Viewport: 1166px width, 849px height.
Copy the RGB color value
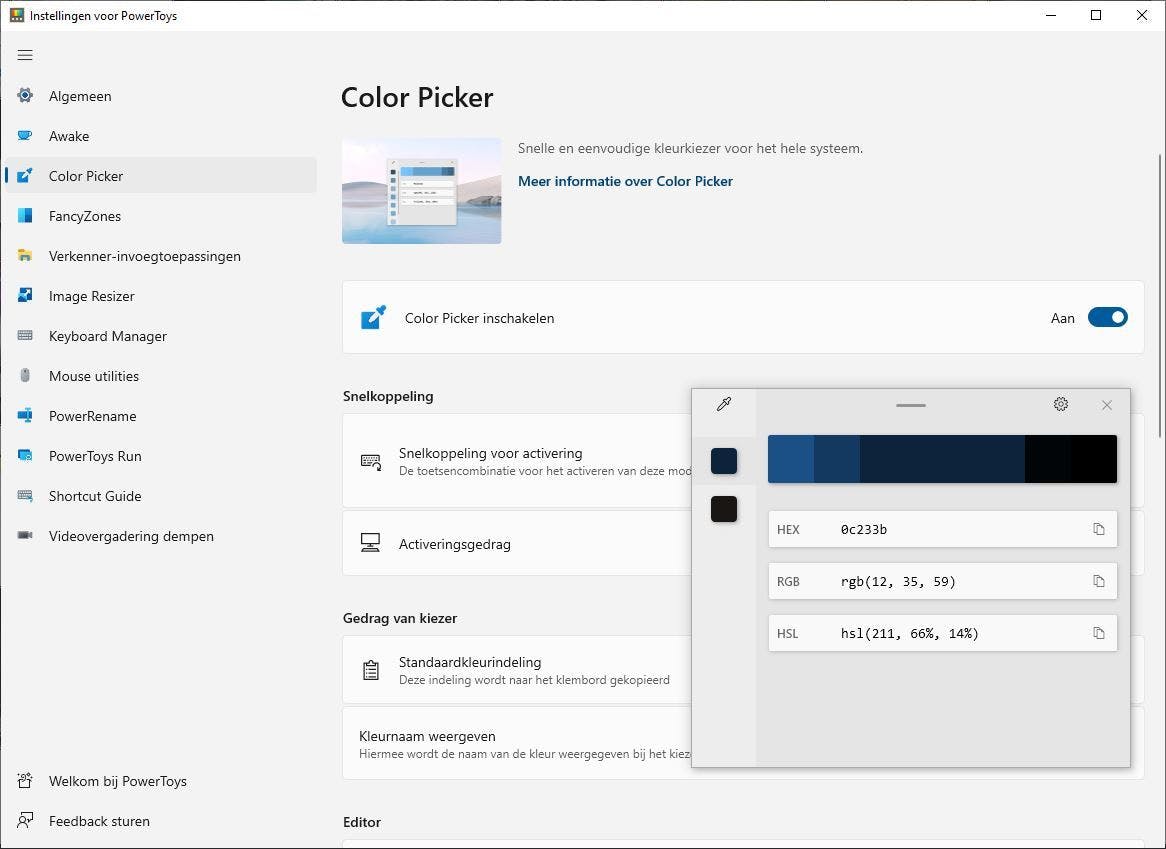pos(1098,581)
